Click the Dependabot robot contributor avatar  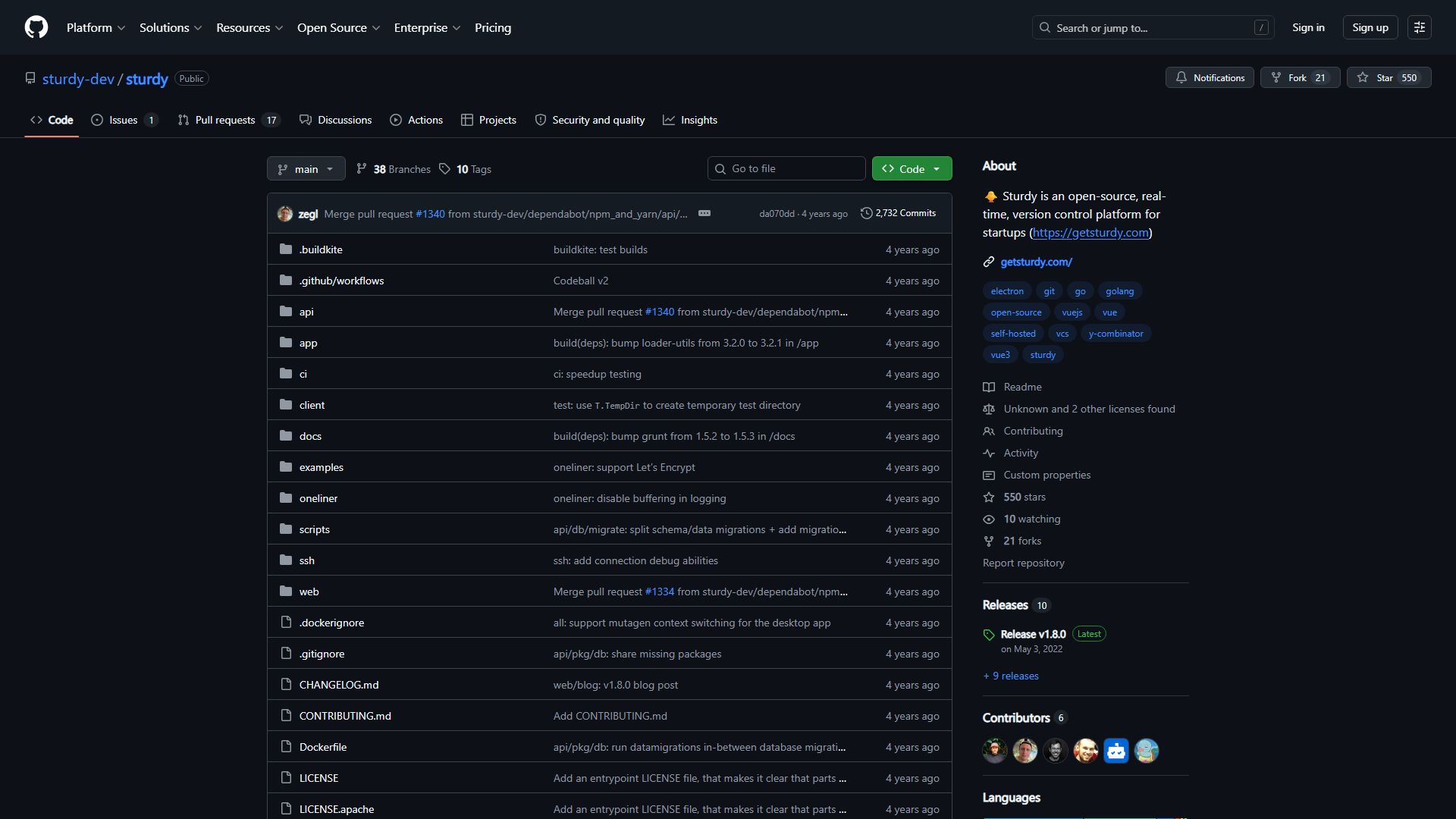[1116, 751]
